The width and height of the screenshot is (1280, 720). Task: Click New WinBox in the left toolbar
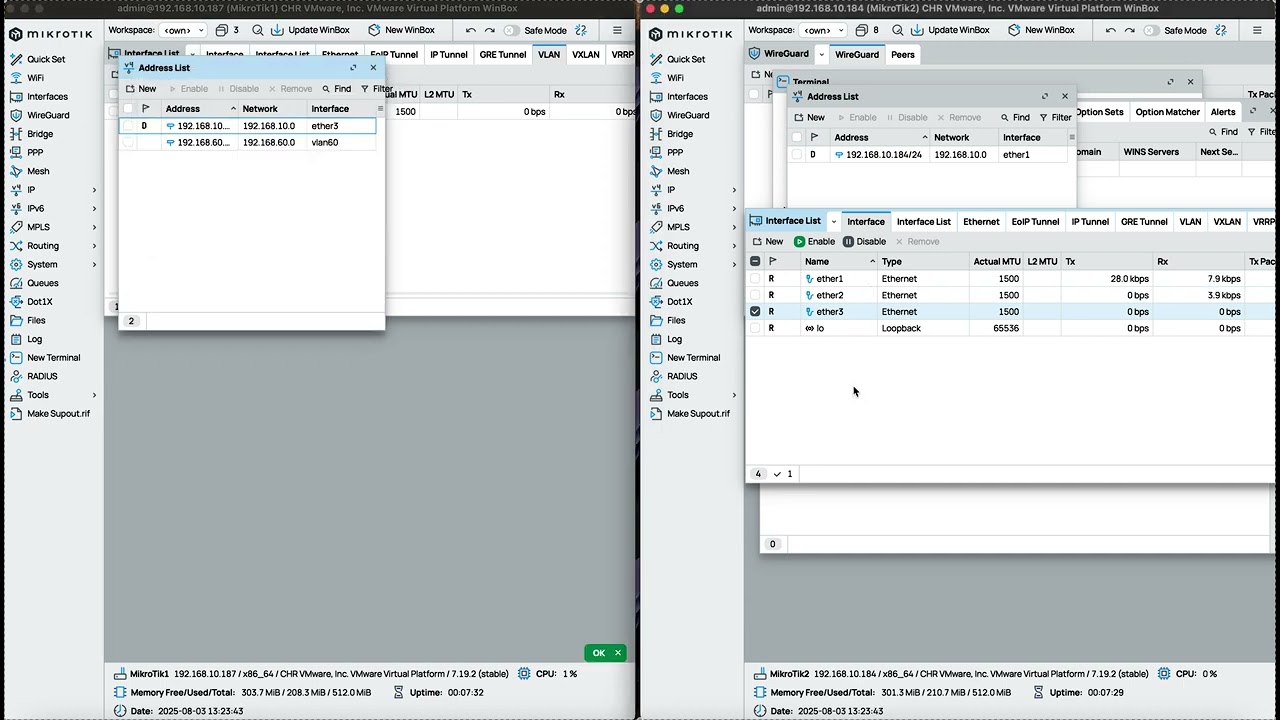click(401, 30)
